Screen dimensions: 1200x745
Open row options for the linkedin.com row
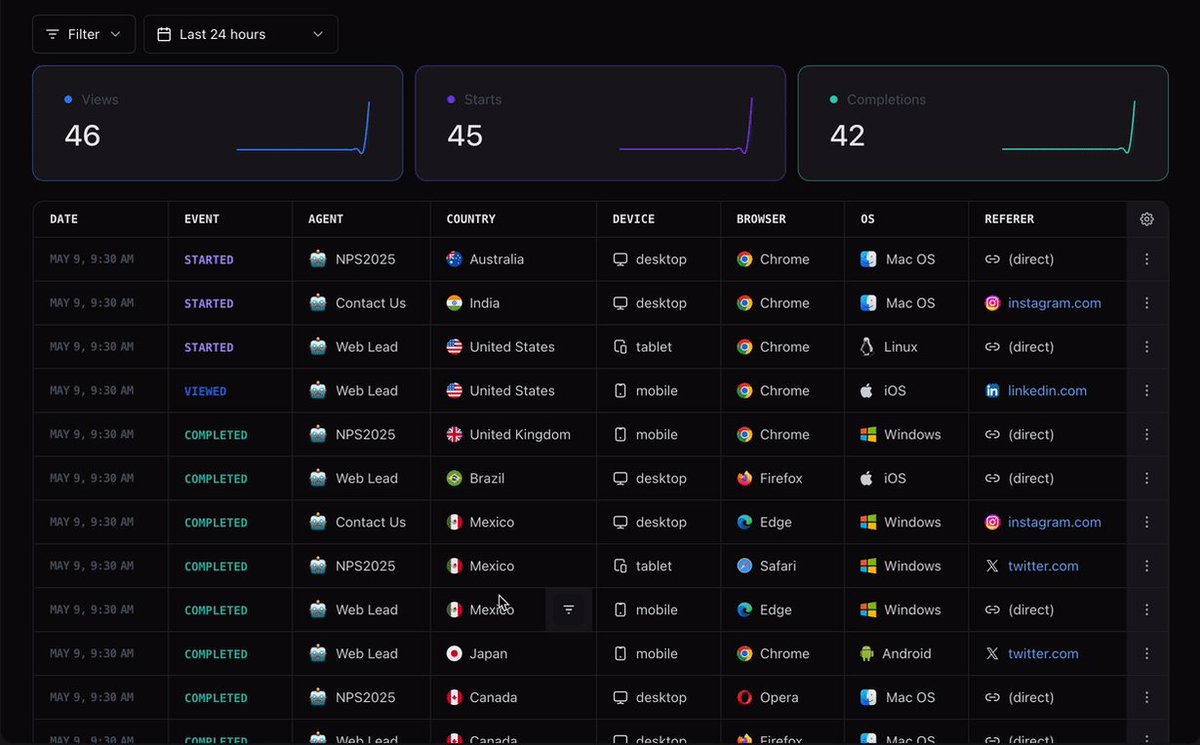coord(1147,391)
